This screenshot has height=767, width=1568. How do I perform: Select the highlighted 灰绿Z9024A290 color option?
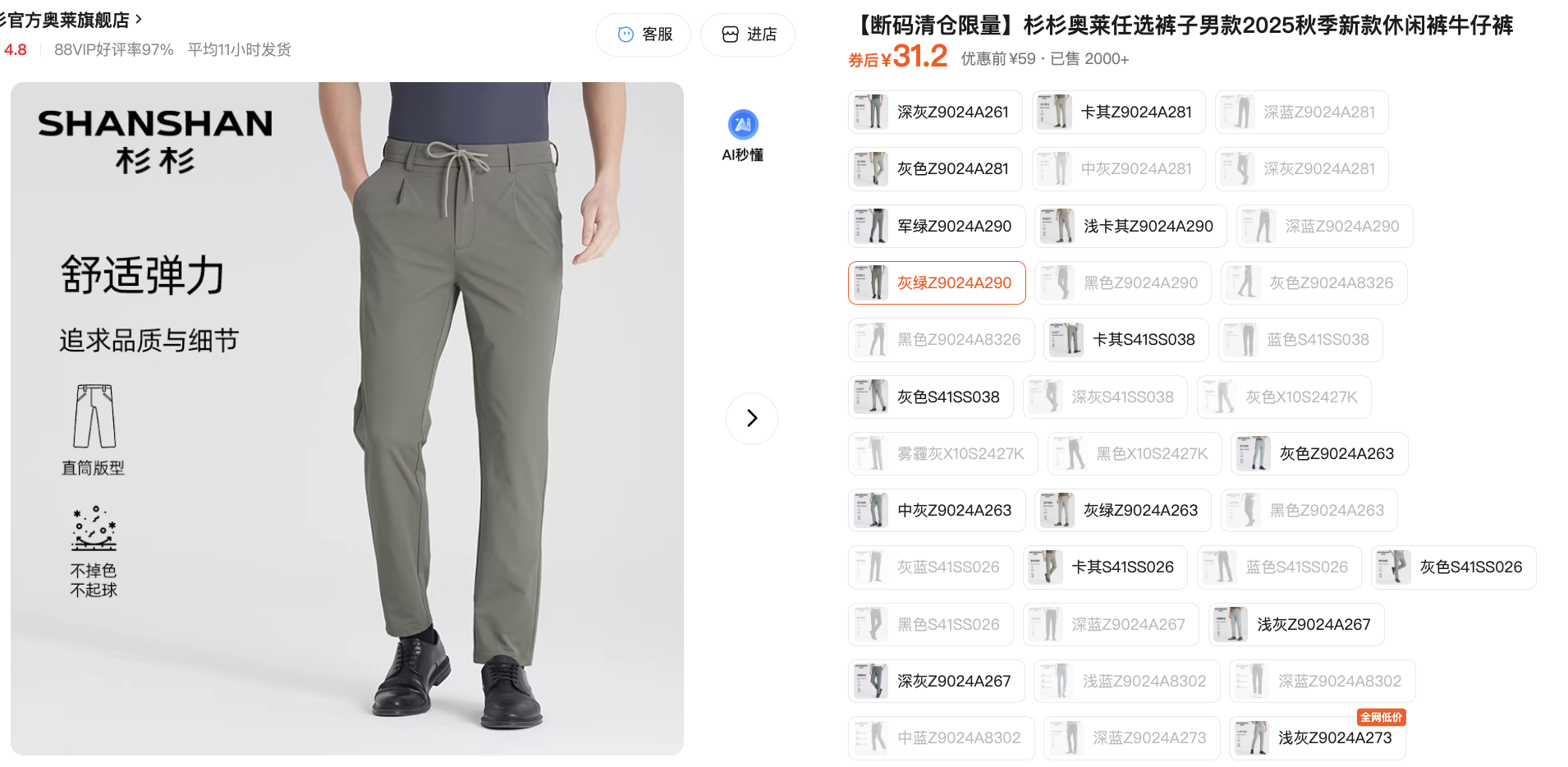click(x=937, y=282)
